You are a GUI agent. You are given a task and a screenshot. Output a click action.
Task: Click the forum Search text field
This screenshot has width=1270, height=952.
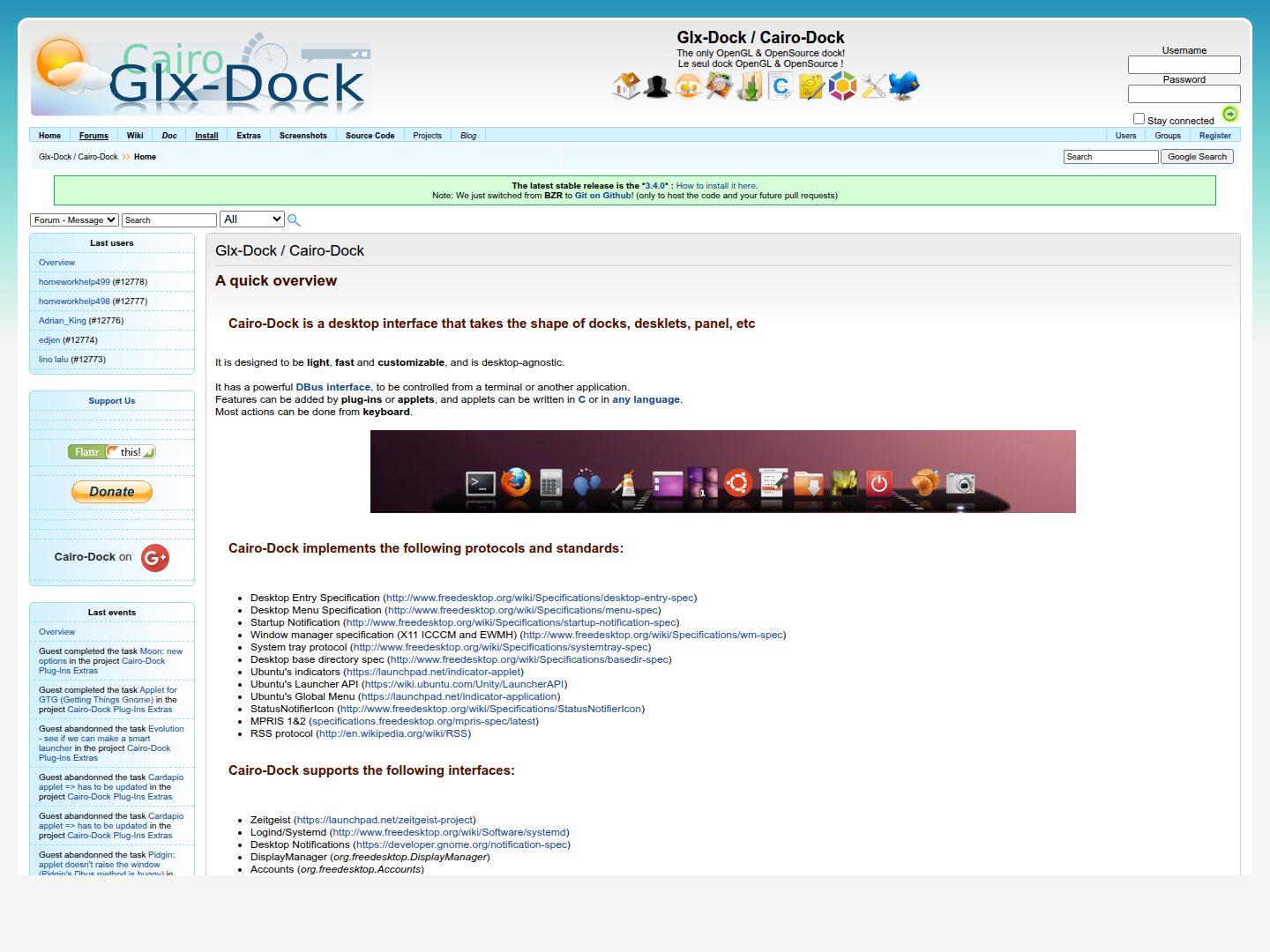(x=169, y=220)
